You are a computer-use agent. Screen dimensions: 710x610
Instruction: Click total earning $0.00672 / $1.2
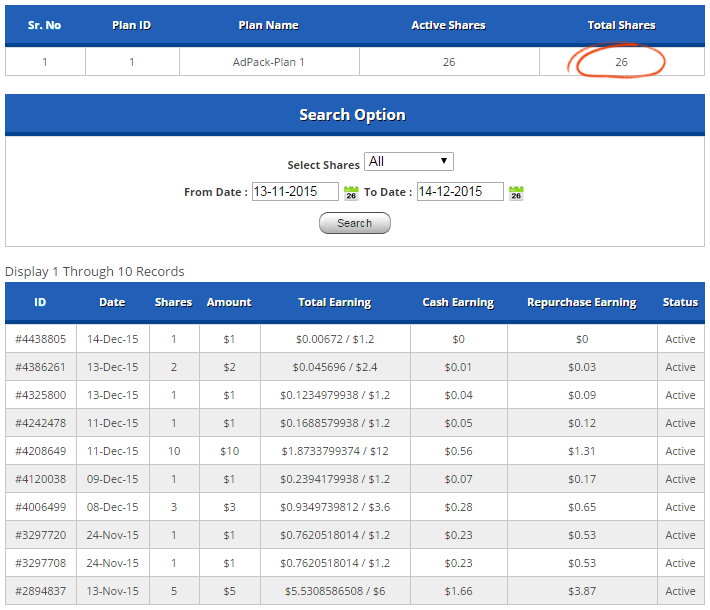335,339
